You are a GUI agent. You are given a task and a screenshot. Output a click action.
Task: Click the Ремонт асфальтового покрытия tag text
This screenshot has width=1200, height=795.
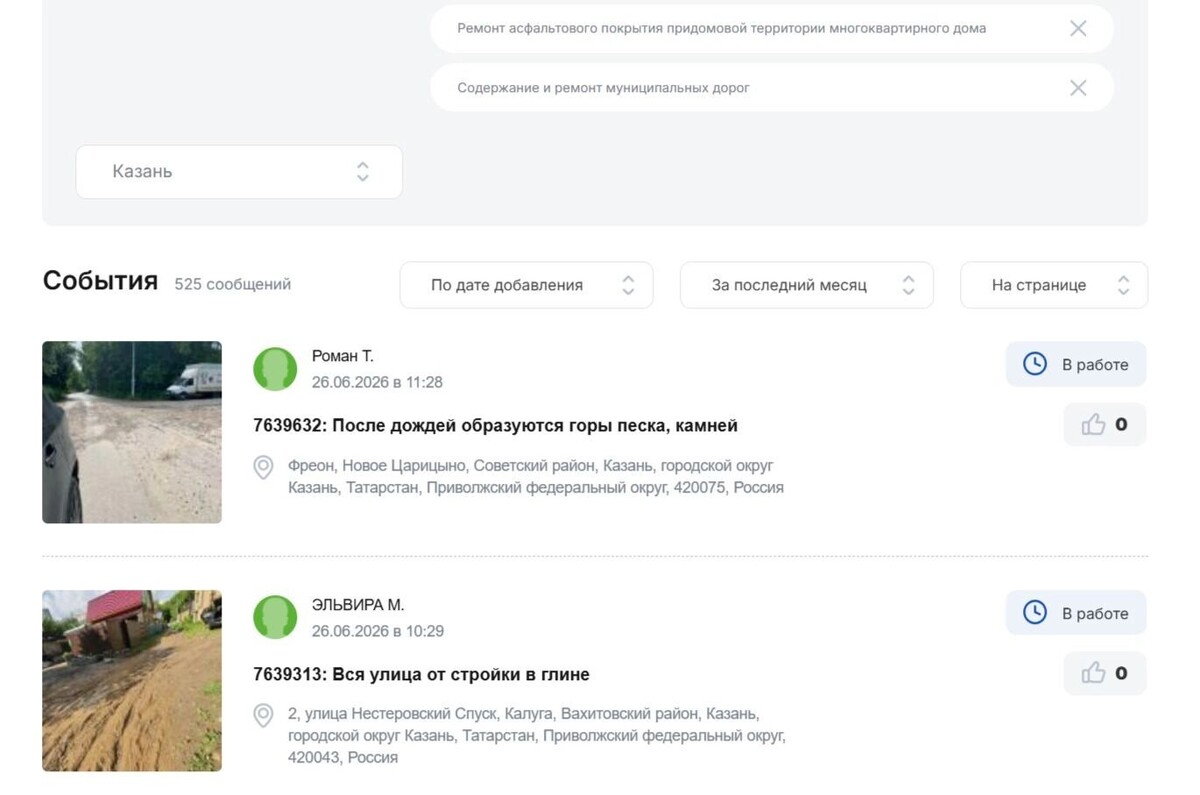coord(721,28)
